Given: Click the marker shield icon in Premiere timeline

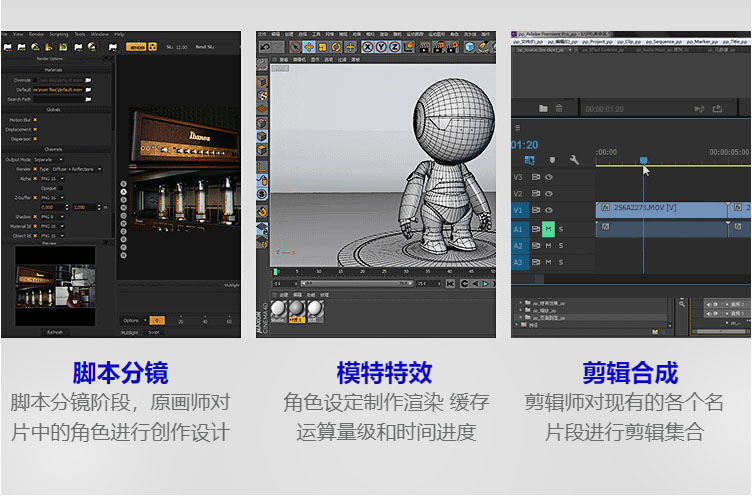Looking at the screenshot, I should click(552, 160).
